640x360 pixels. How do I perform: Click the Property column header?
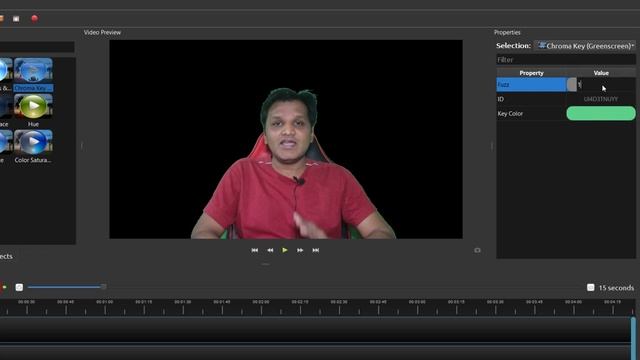(531, 73)
